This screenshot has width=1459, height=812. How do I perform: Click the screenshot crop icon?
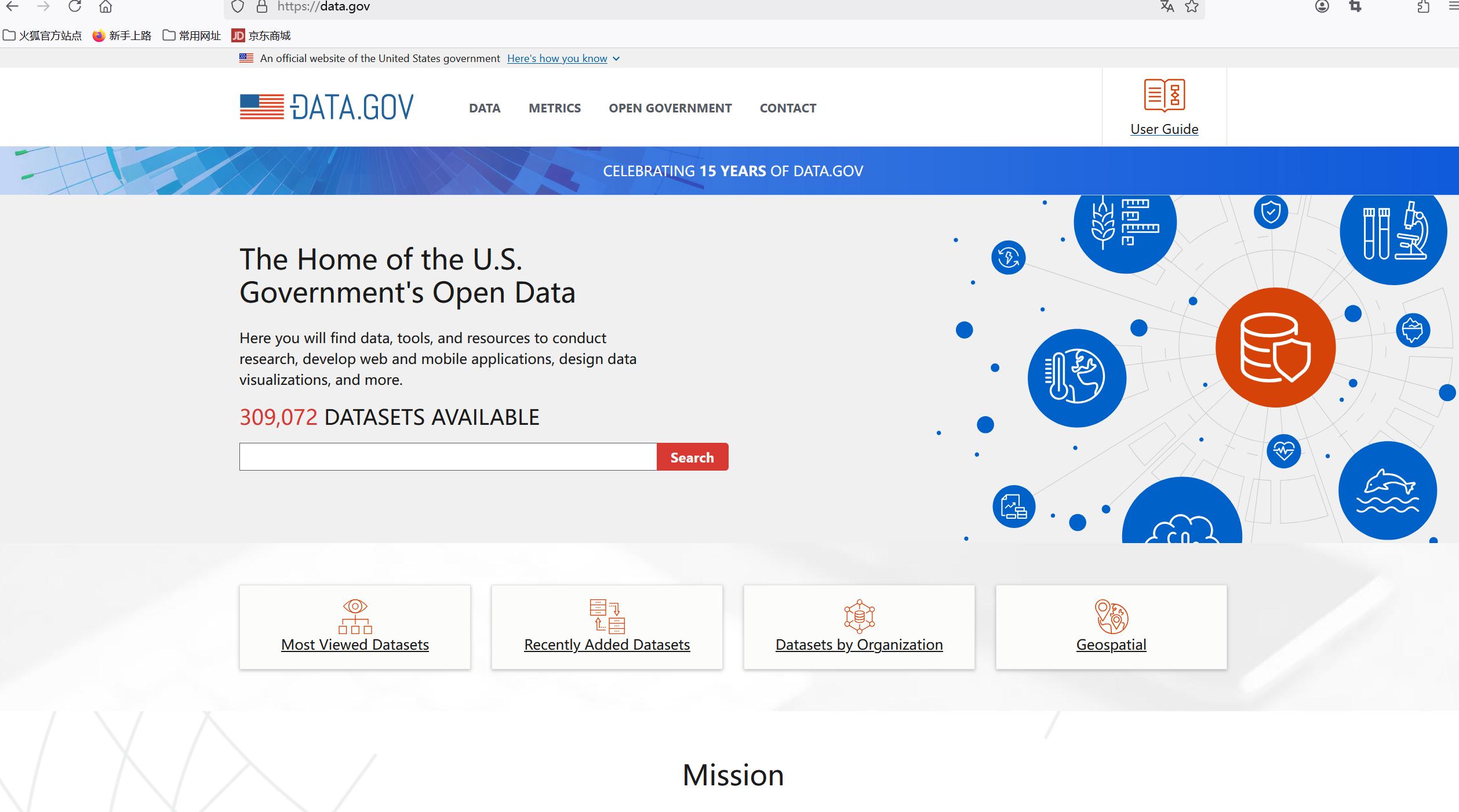coord(1355,6)
